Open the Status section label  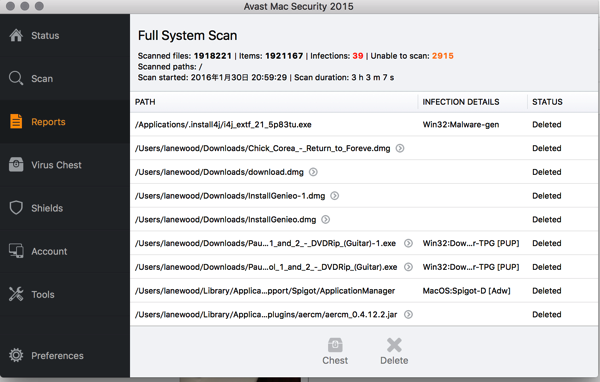(x=45, y=36)
